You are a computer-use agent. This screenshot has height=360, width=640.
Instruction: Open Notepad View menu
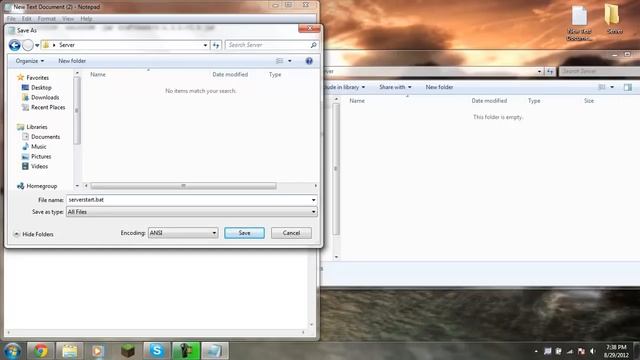tap(68, 19)
